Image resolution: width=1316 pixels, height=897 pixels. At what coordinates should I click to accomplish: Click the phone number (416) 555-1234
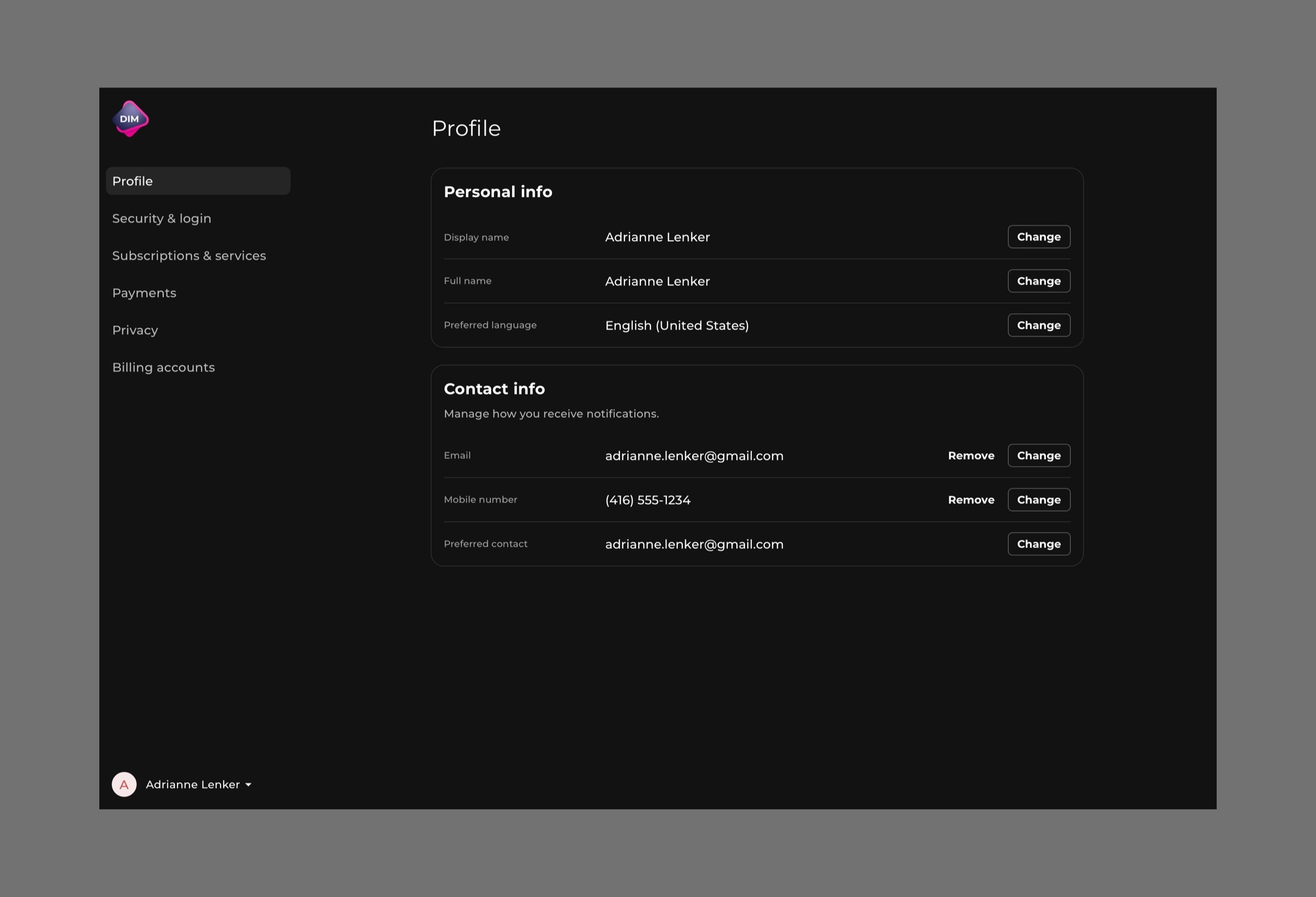pyautogui.click(x=648, y=500)
